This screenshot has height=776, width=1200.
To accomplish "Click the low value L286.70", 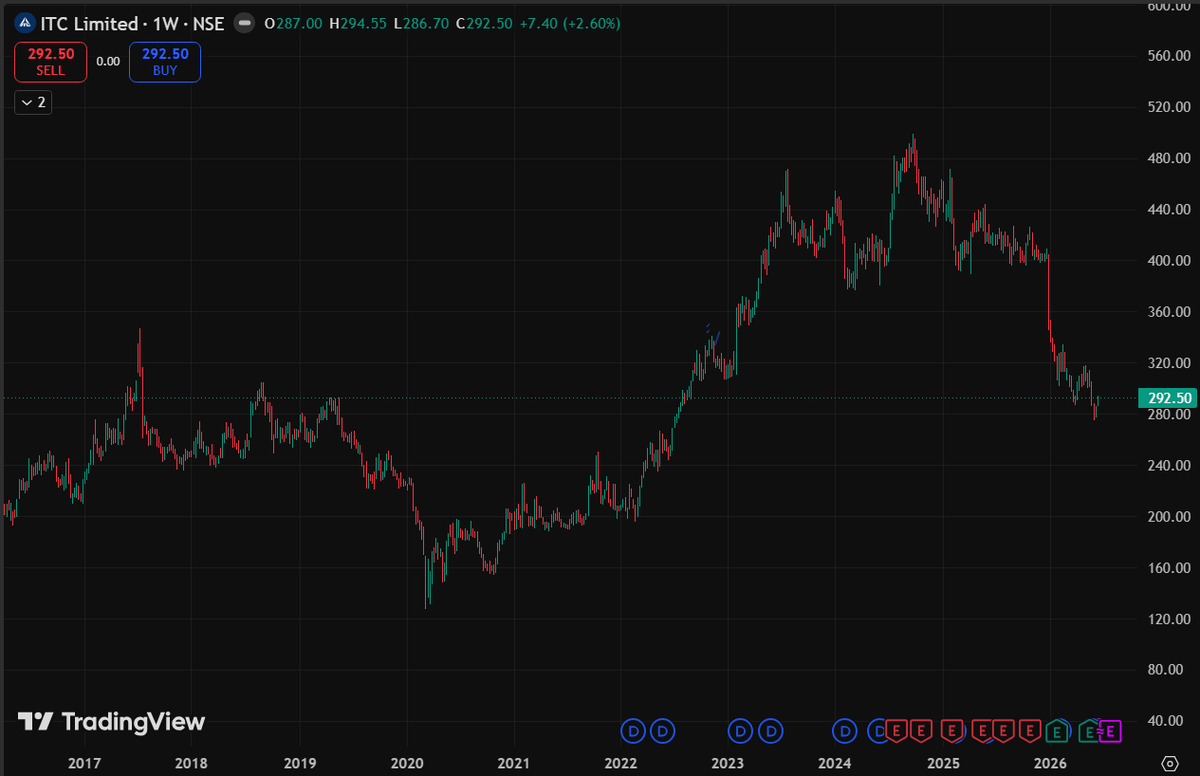I will coord(421,23).
